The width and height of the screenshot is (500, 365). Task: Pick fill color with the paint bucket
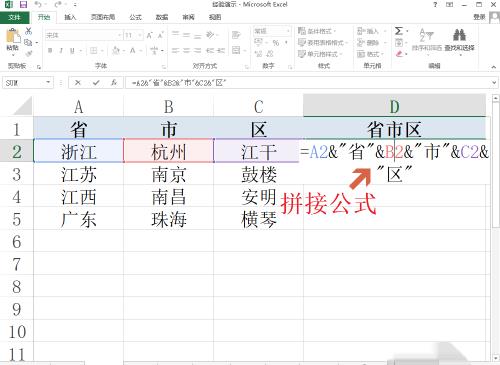(116, 51)
